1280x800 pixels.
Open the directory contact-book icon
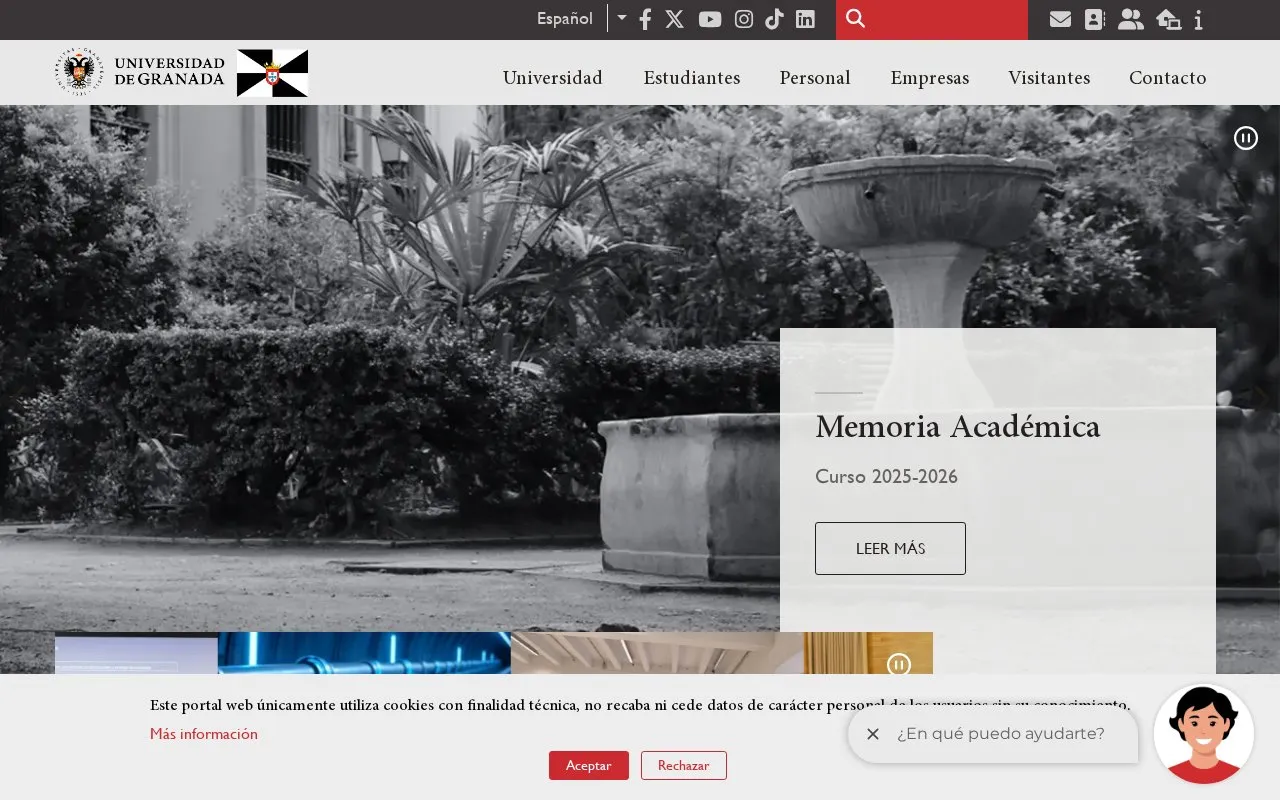(1095, 19)
